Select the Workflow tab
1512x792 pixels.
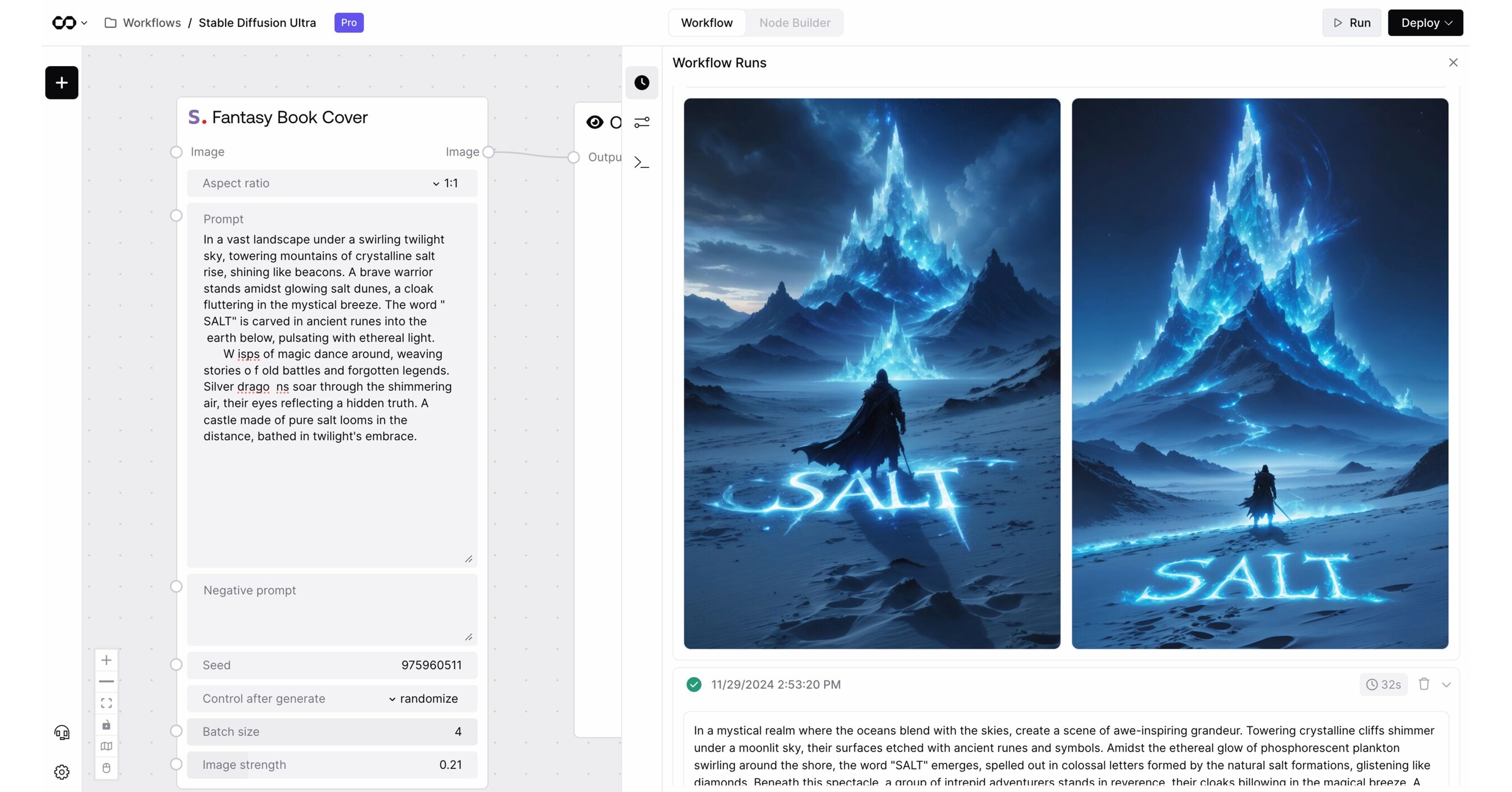click(x=707, y=22)
